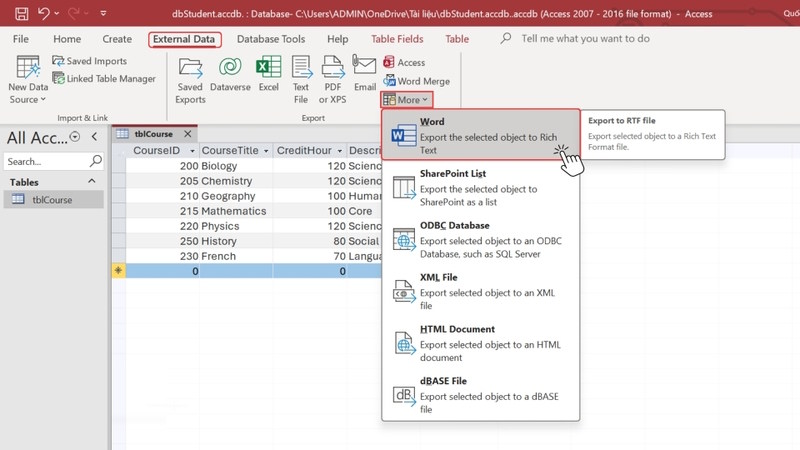Click the Undo arrow icon
The height and width of the screenshot is (450, 800).
click(x=46, y=12)
